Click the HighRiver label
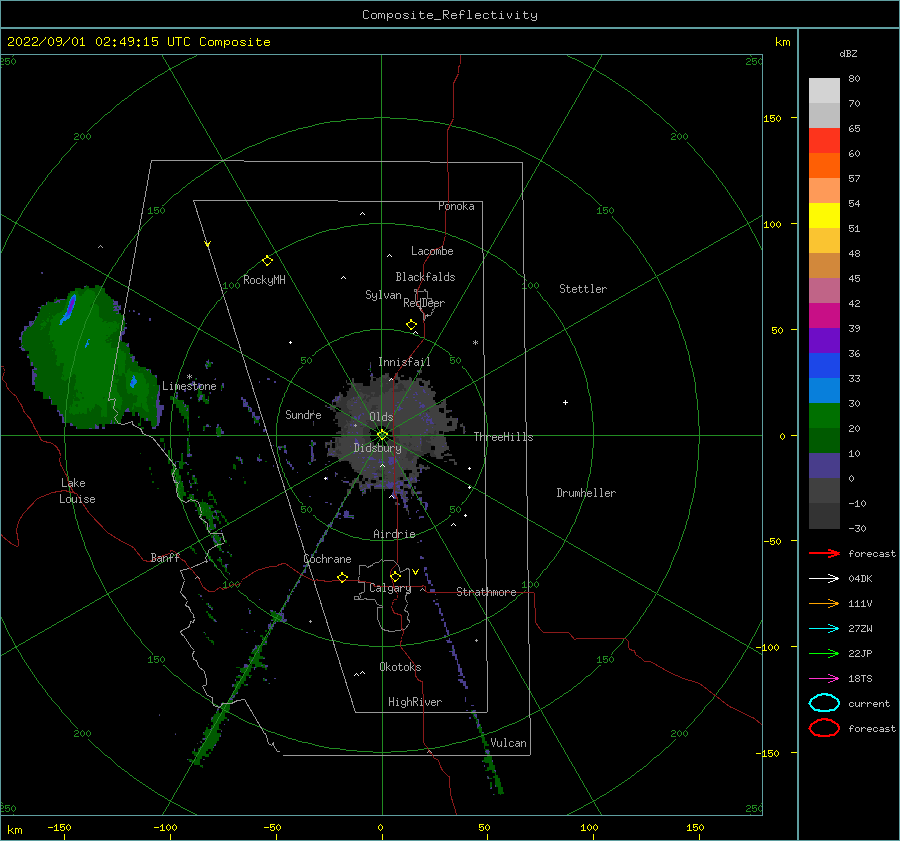This screenshot has height=841, width=900. [x=414, y=702]
